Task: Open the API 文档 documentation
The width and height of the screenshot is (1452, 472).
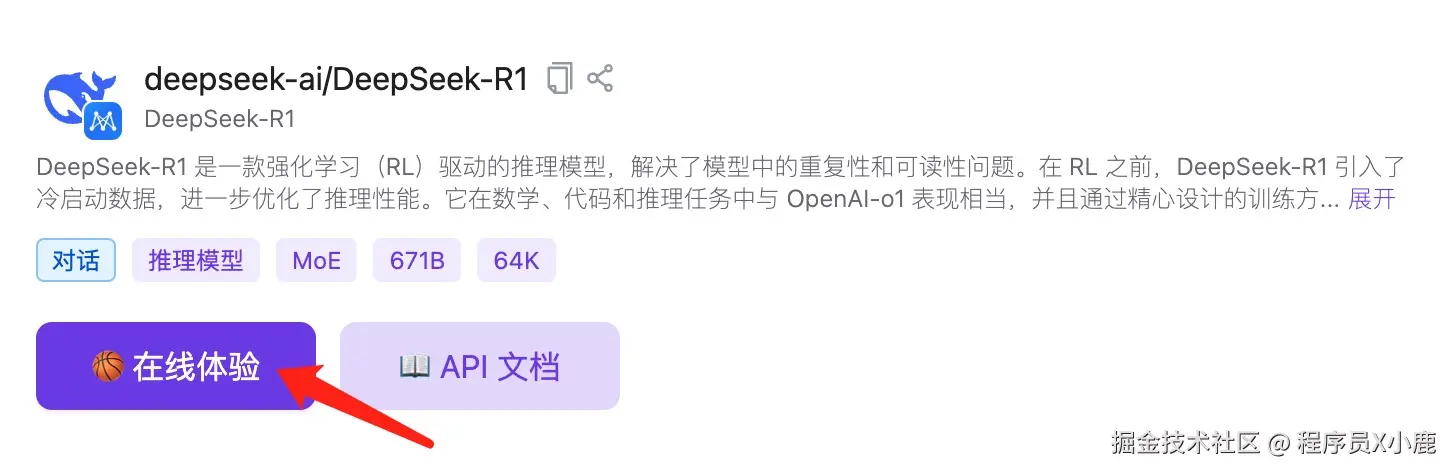Action: pos(480,366)
